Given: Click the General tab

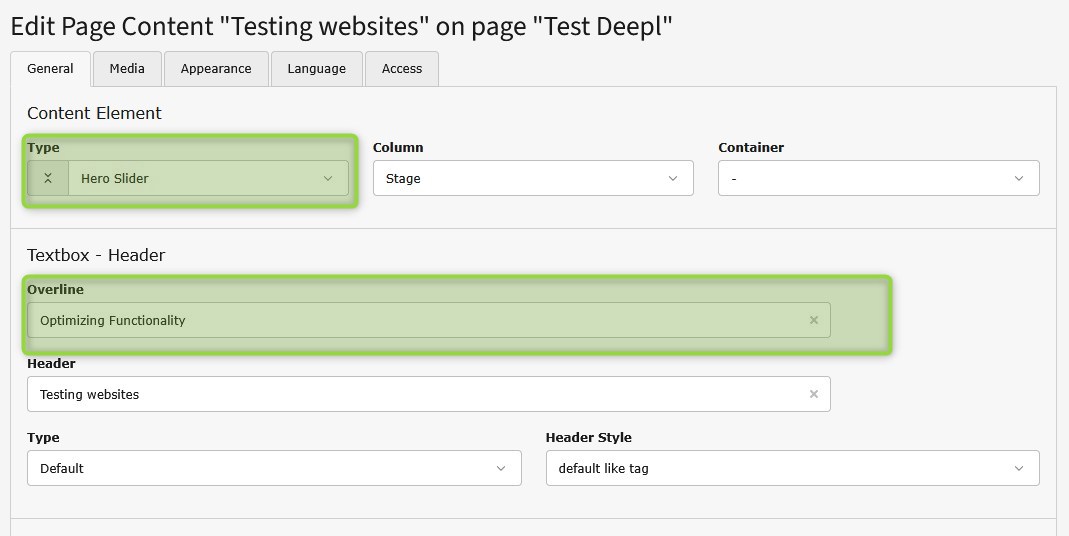Looking at the screenshot, I should (x=50, y=69).
